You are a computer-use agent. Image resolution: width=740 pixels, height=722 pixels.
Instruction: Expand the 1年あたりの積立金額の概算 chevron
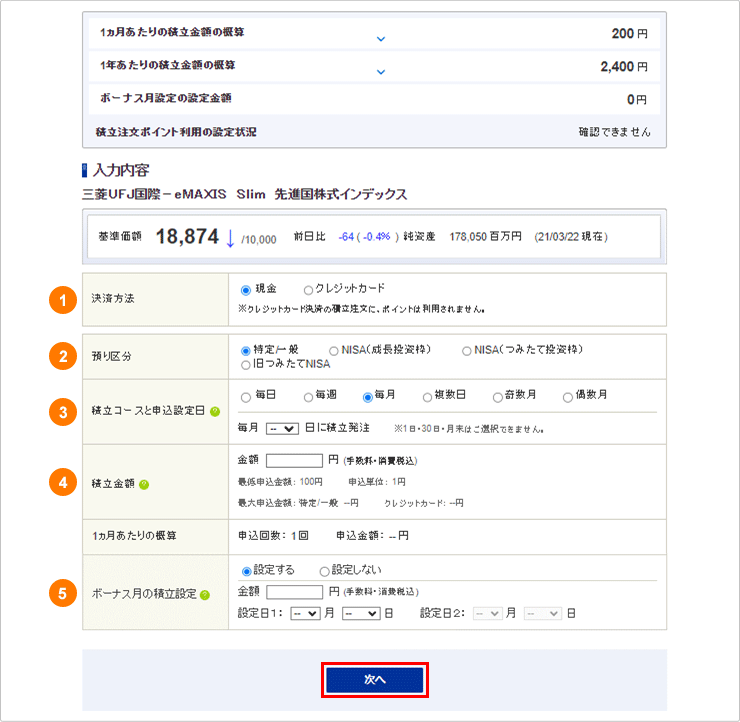tap(381, 72)
